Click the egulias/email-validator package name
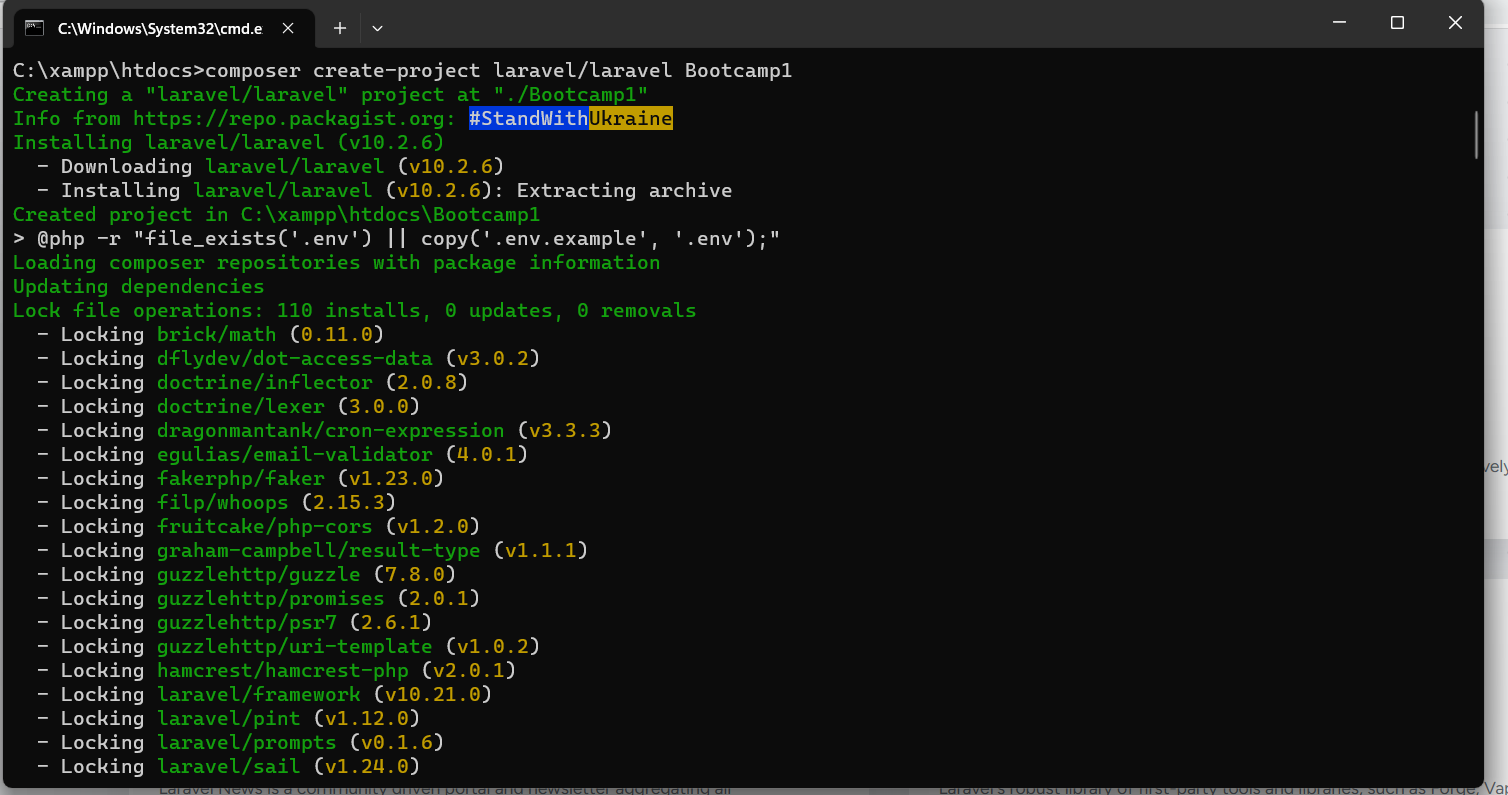Viewport: 1508px width, 795px height. pos(295,455)
